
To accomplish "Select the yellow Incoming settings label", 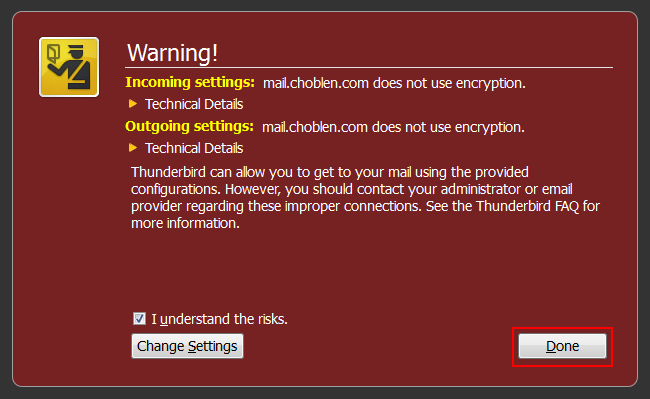I will [x=190, y=82].
